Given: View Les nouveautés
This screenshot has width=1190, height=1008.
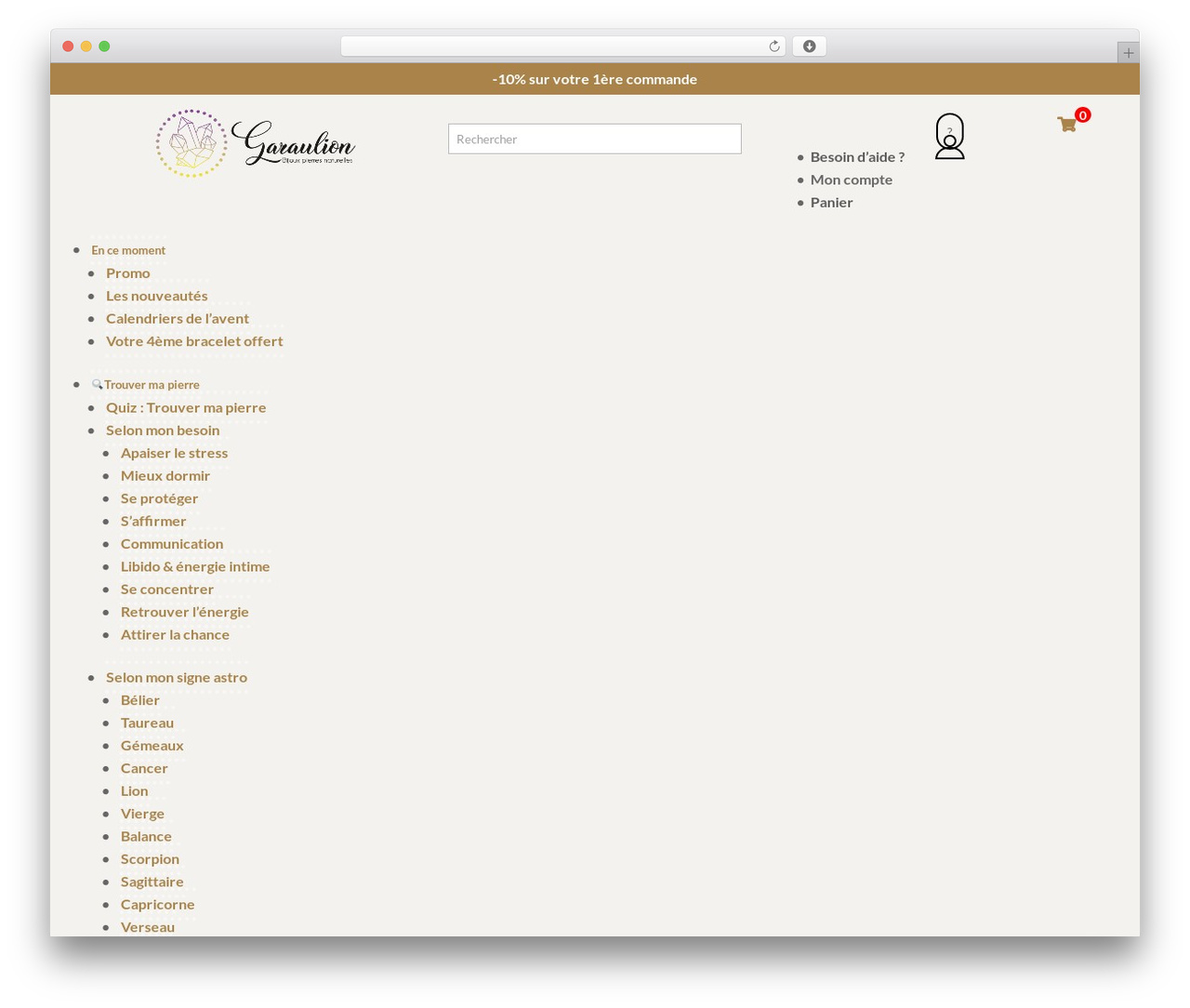Looking at the screenshot, I should coord(157,296).
